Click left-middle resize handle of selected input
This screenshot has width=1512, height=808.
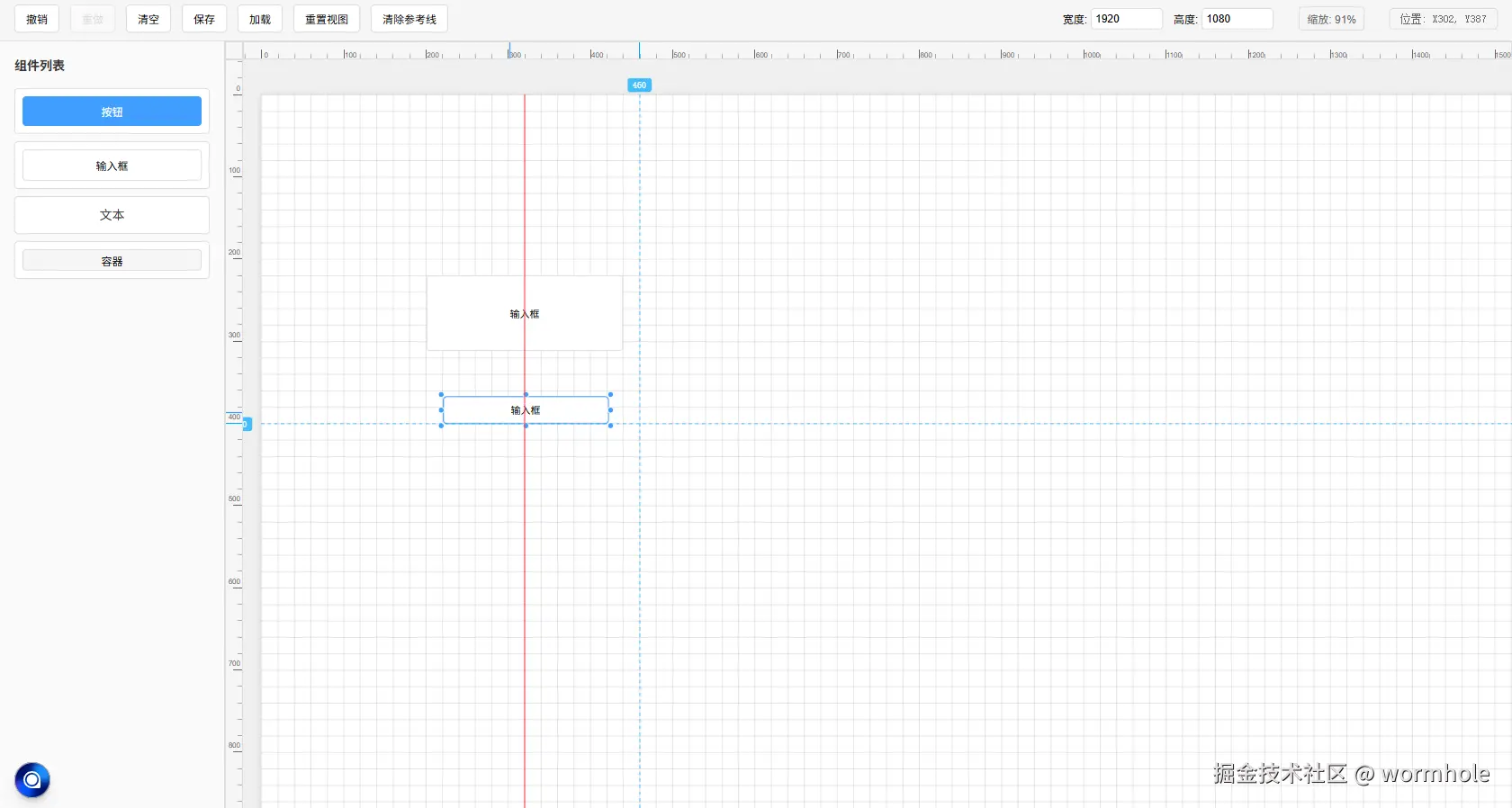click(x=441, y=410)
